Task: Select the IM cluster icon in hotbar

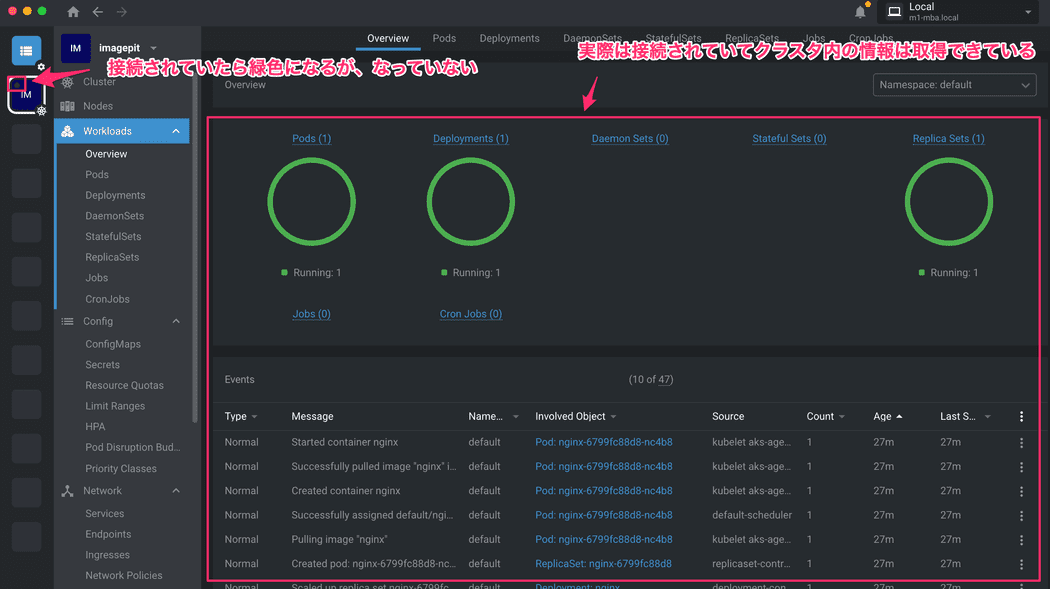Action: pyautogui.click(x=26, y=95)
